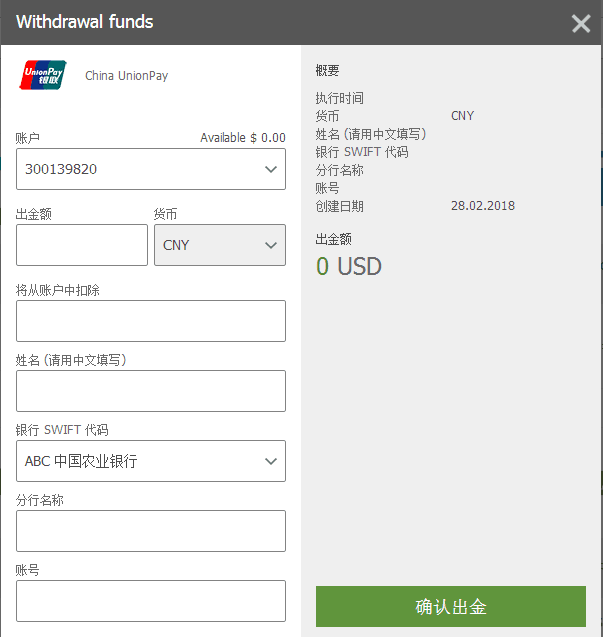Click the 概要 summary heading
This screenshot has width=603, height=637.
coord(327,71)
